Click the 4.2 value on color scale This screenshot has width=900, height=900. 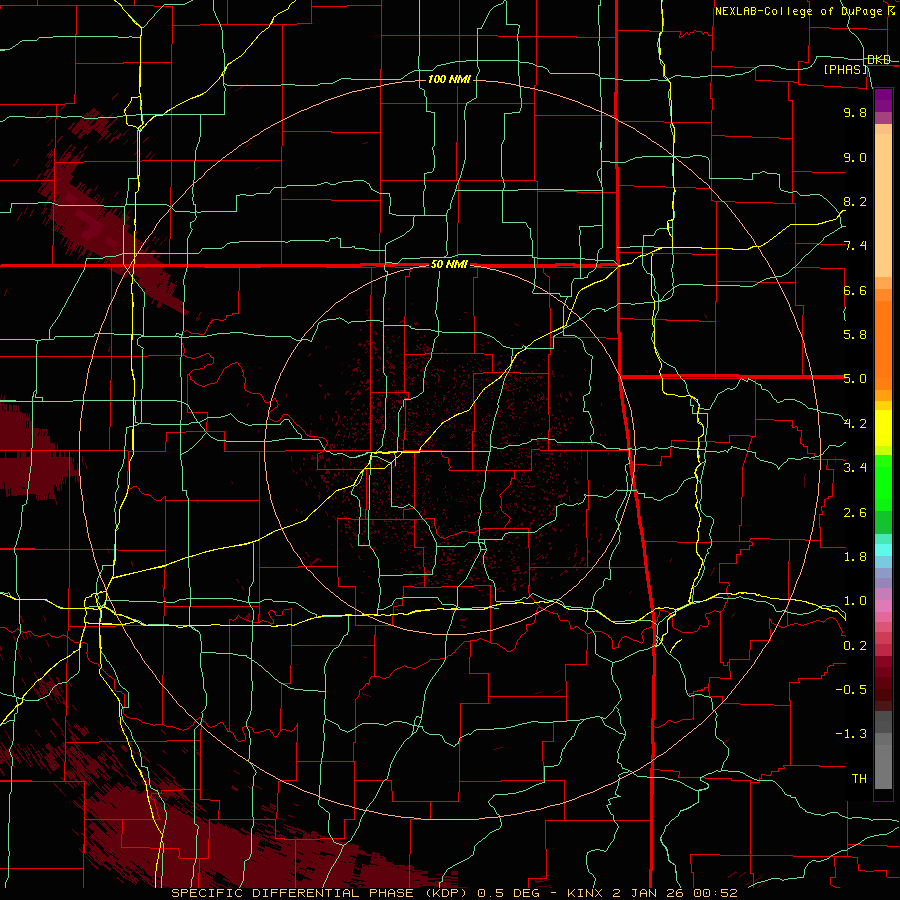855,424
